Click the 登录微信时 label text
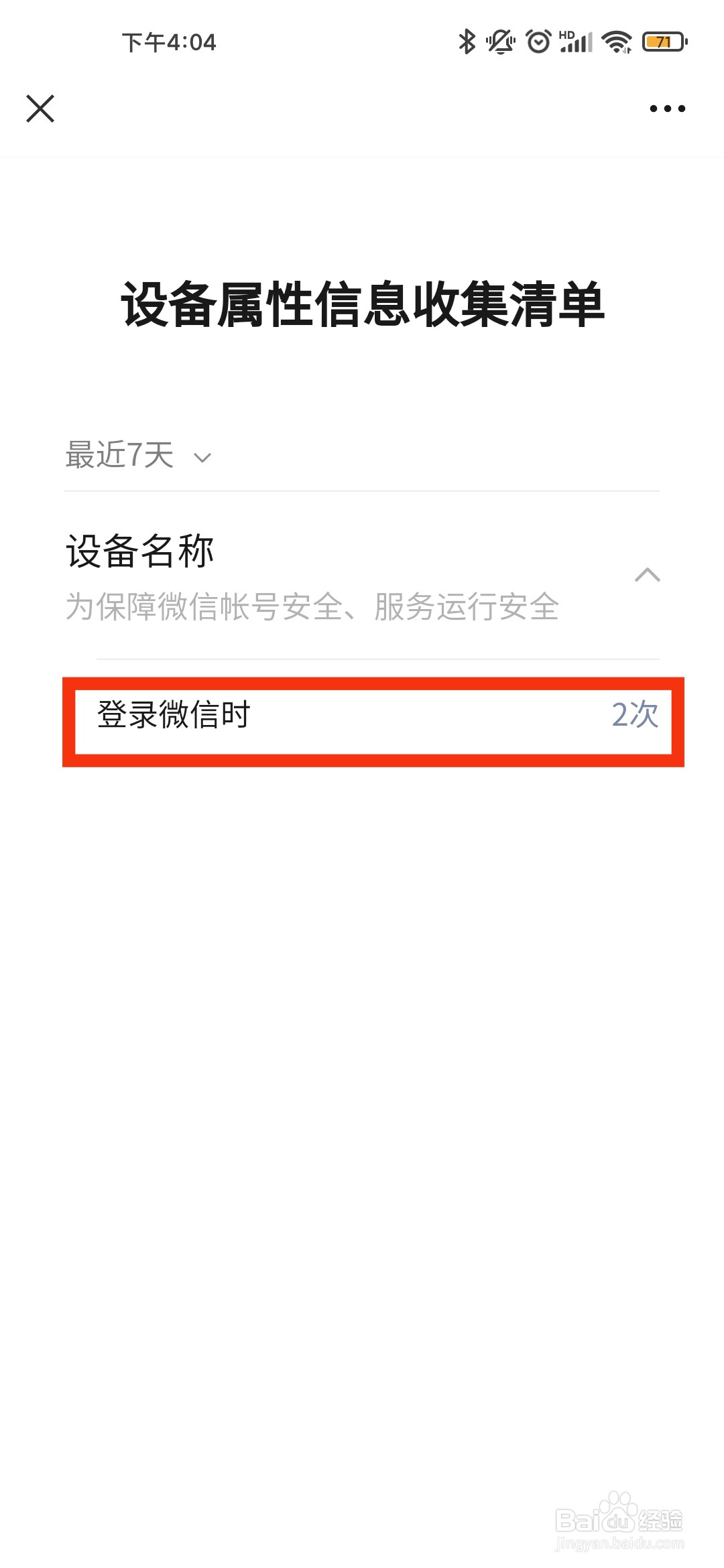Screen dimensions: 724x1568 tap(174, 714)
